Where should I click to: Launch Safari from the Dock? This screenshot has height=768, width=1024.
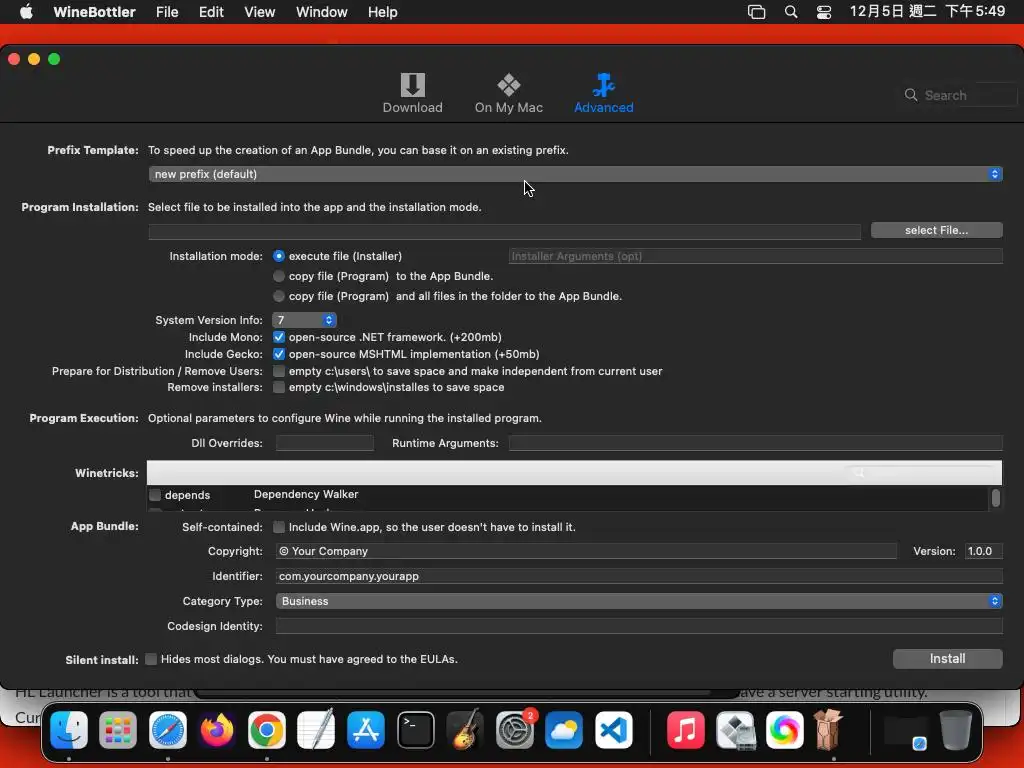(x=168, y=729)
